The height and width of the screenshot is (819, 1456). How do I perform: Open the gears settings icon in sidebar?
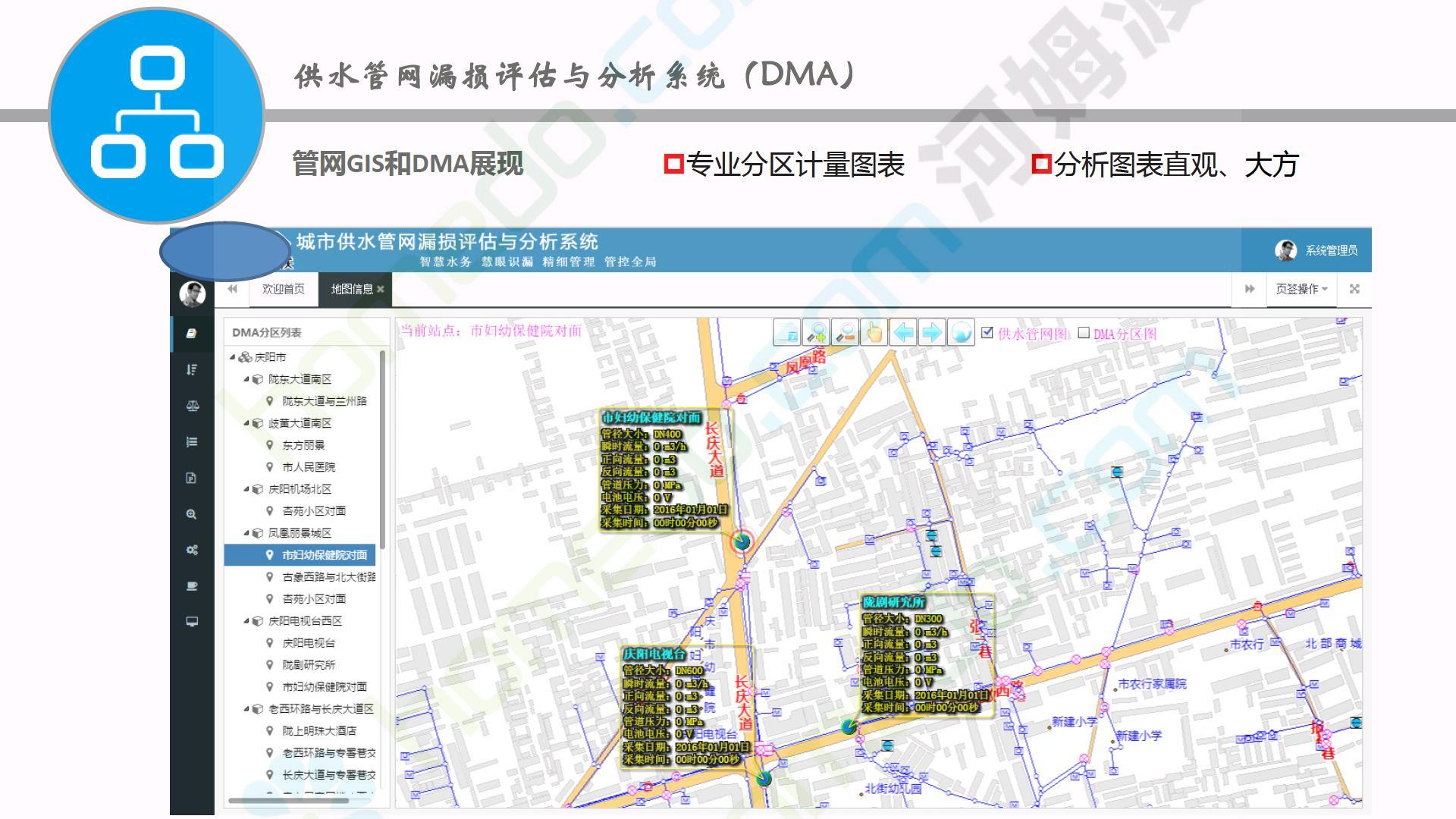pyautogui.click(x=192, y=550)
